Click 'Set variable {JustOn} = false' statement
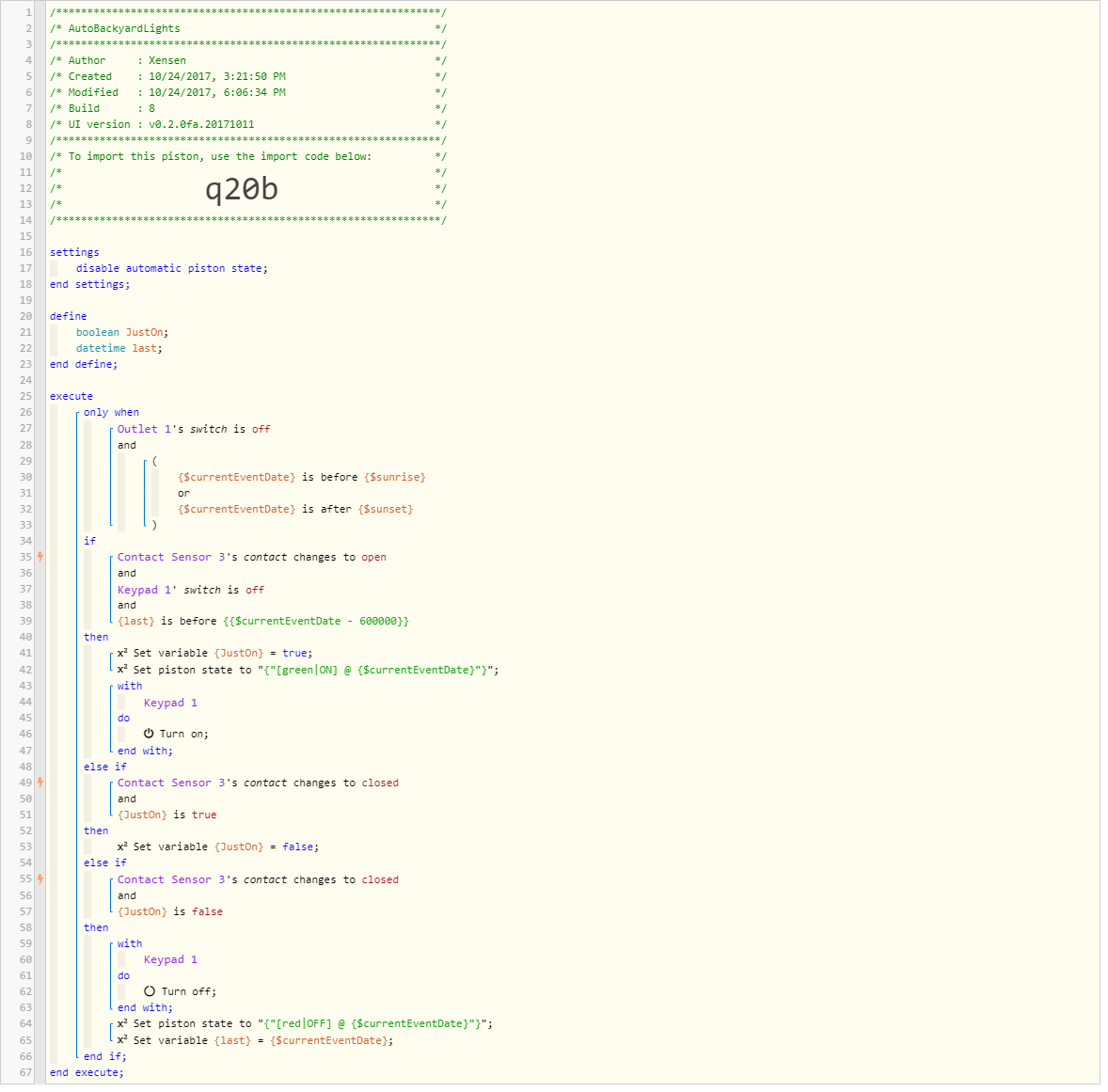The image size is (1108, 1092). pyautogui.click(x=218, y=847)
